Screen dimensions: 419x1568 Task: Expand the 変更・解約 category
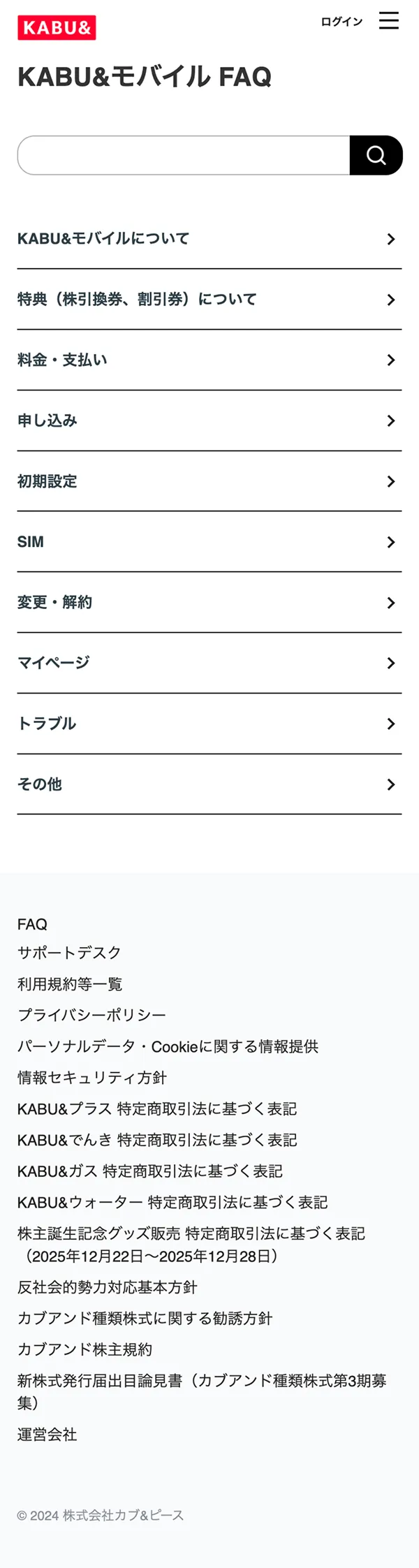coord(54,603)
